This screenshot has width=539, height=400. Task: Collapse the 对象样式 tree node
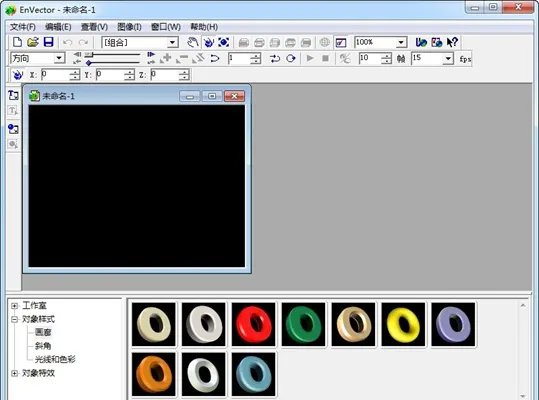[14, 319]
